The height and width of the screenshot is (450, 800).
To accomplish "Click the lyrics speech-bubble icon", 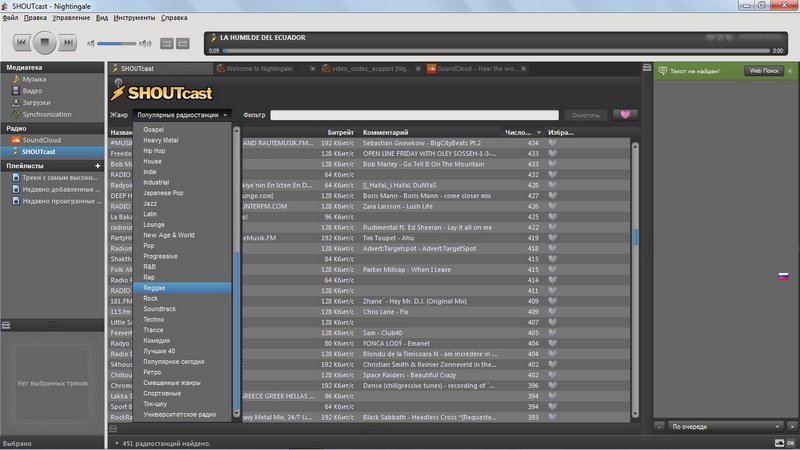I will click(x=662, y=71).
